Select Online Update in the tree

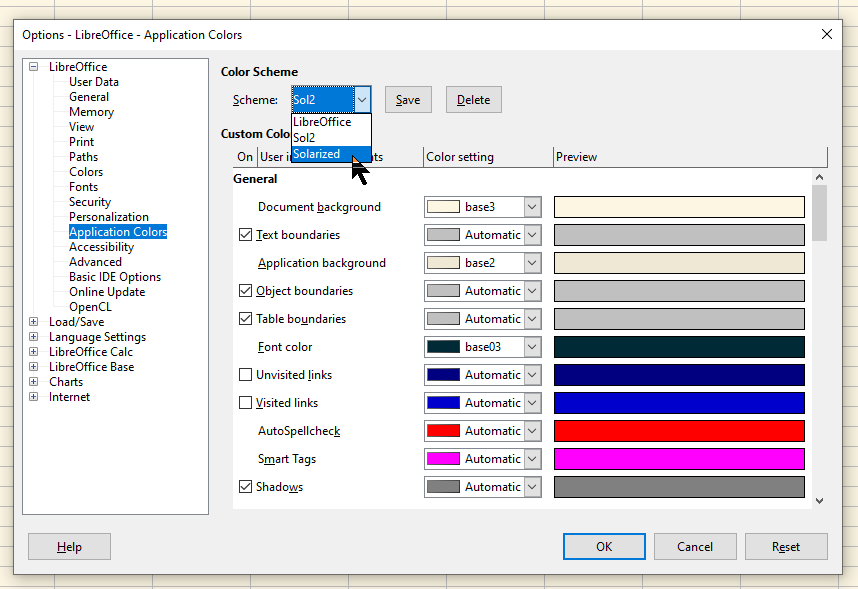[x=107, y=292]
